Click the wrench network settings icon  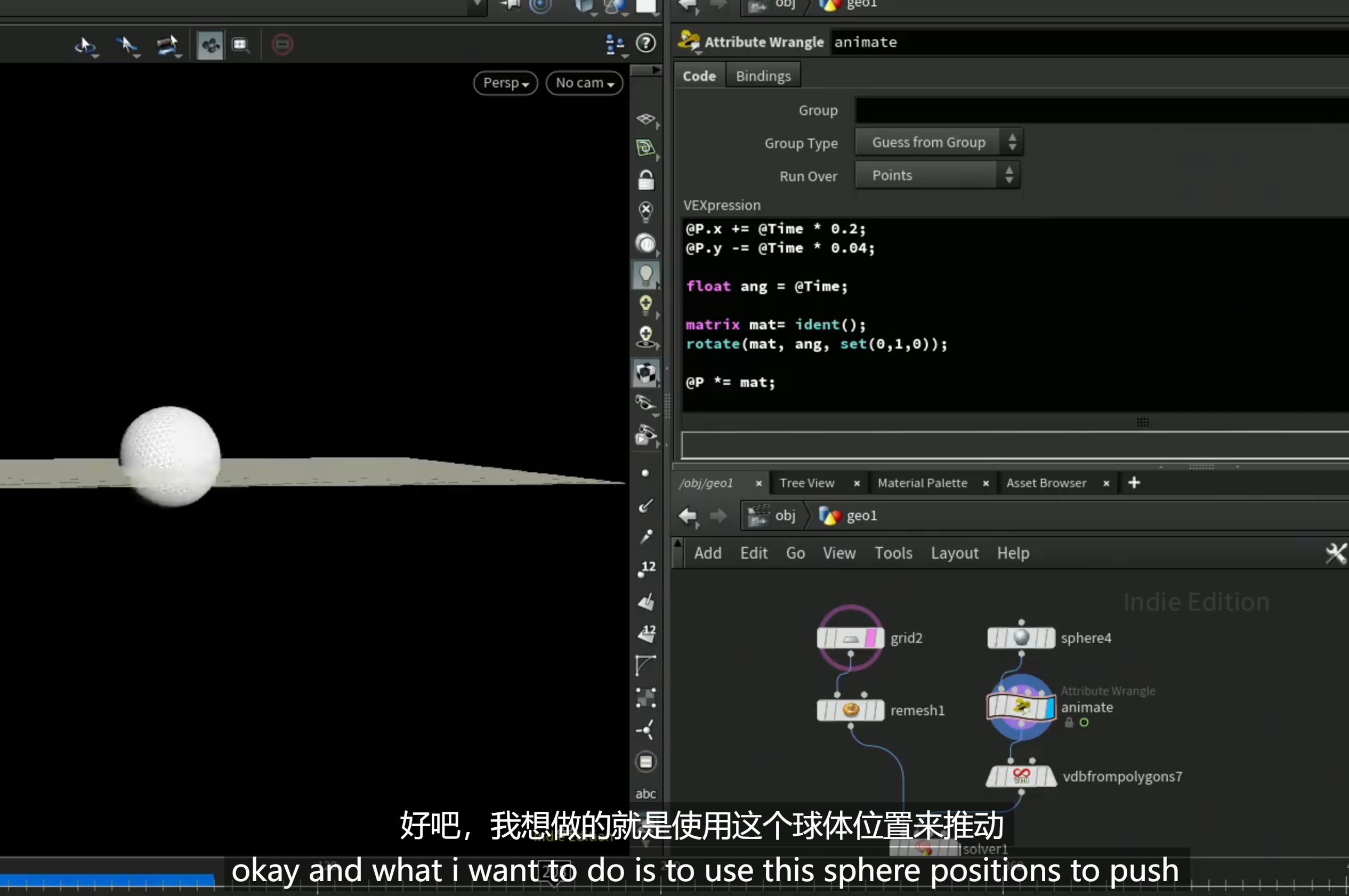[x=1336, y=553]
